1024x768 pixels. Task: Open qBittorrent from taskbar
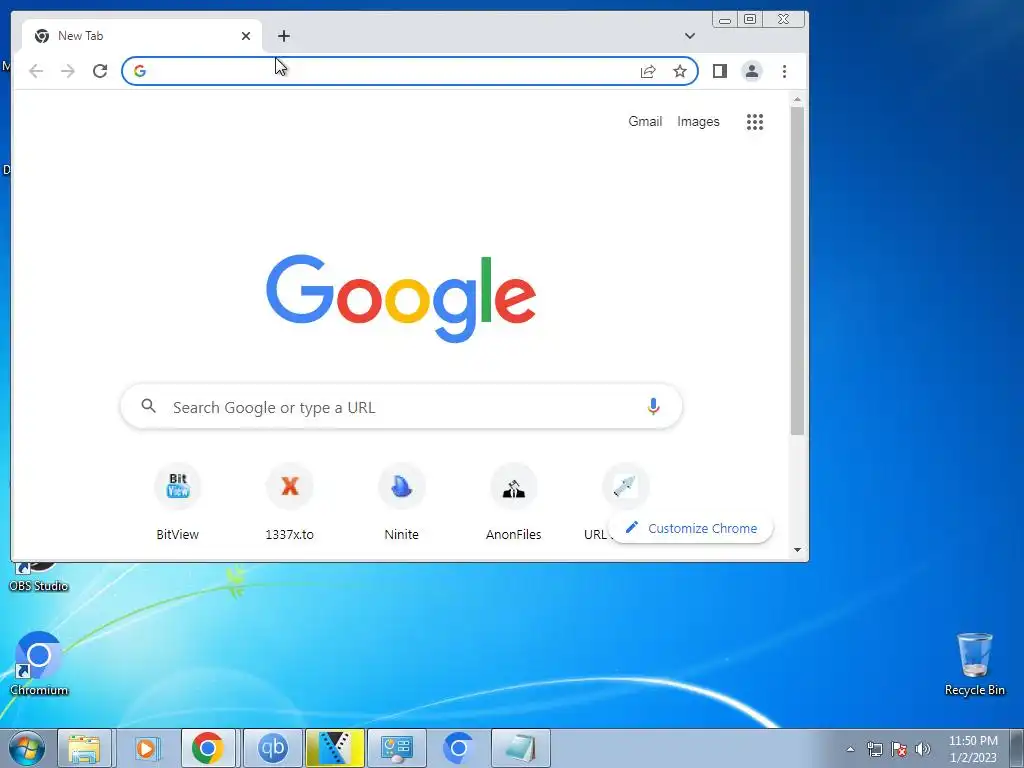273,748
